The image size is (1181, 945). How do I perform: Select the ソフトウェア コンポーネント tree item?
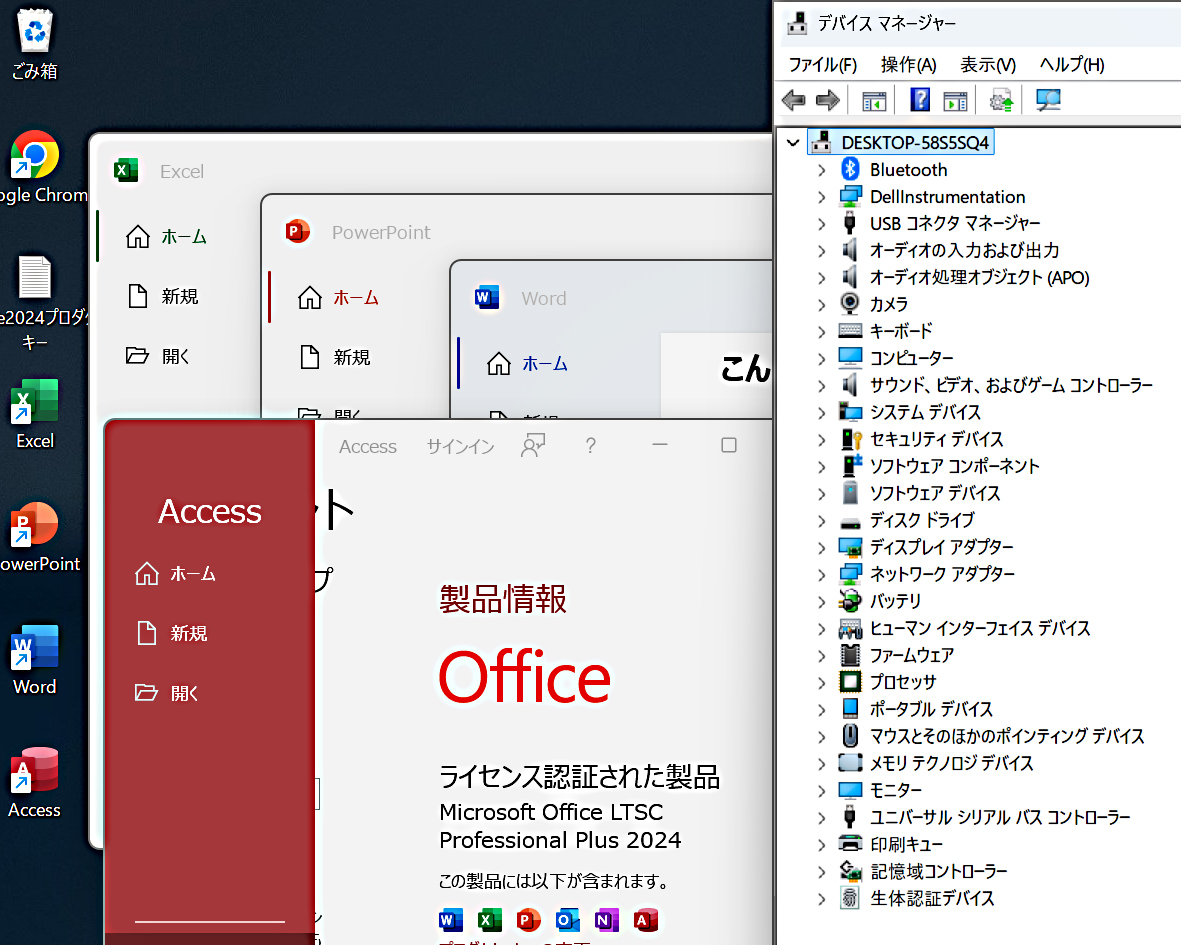pos(938,466)
